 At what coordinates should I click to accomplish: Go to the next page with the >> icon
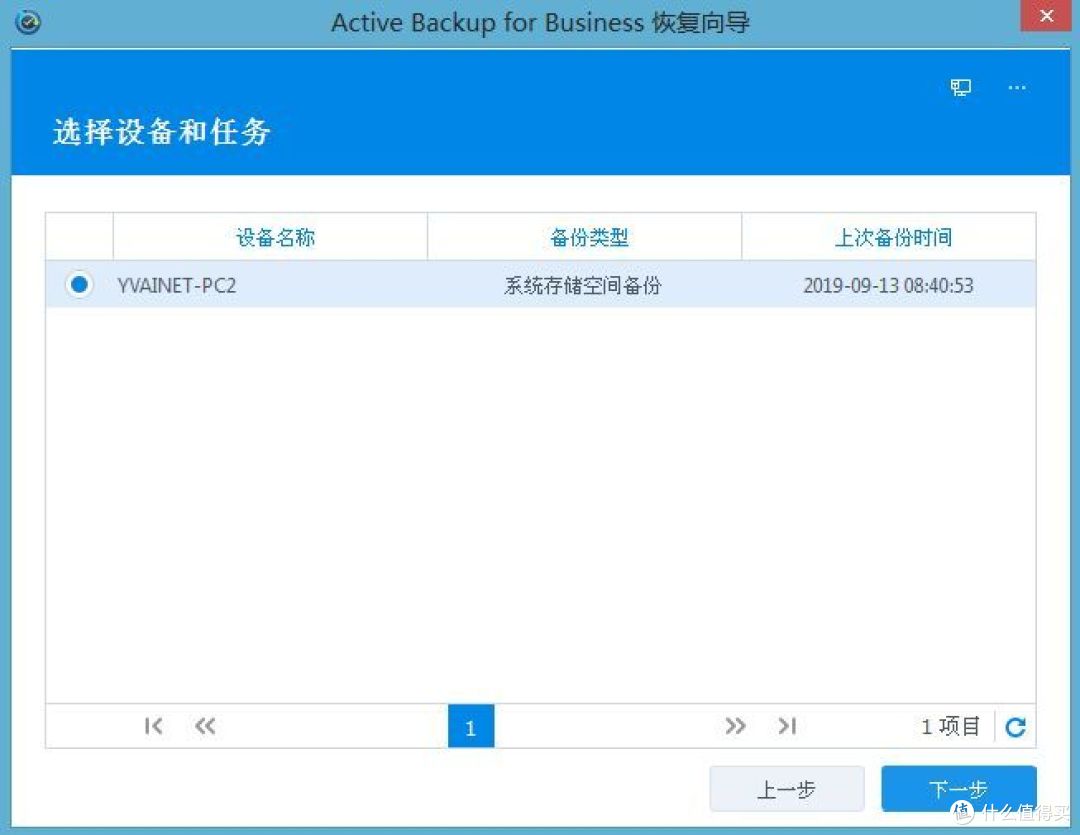(736, 727)
